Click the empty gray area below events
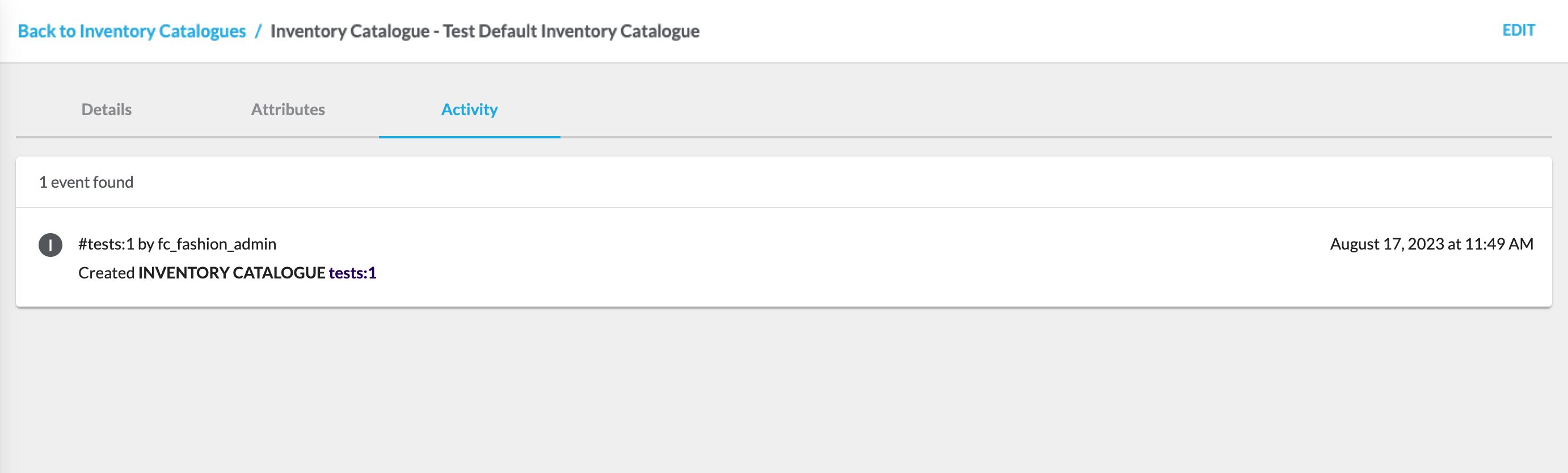Image resolution: width=1568 pixels, height=473 pixels. [784, 390]
